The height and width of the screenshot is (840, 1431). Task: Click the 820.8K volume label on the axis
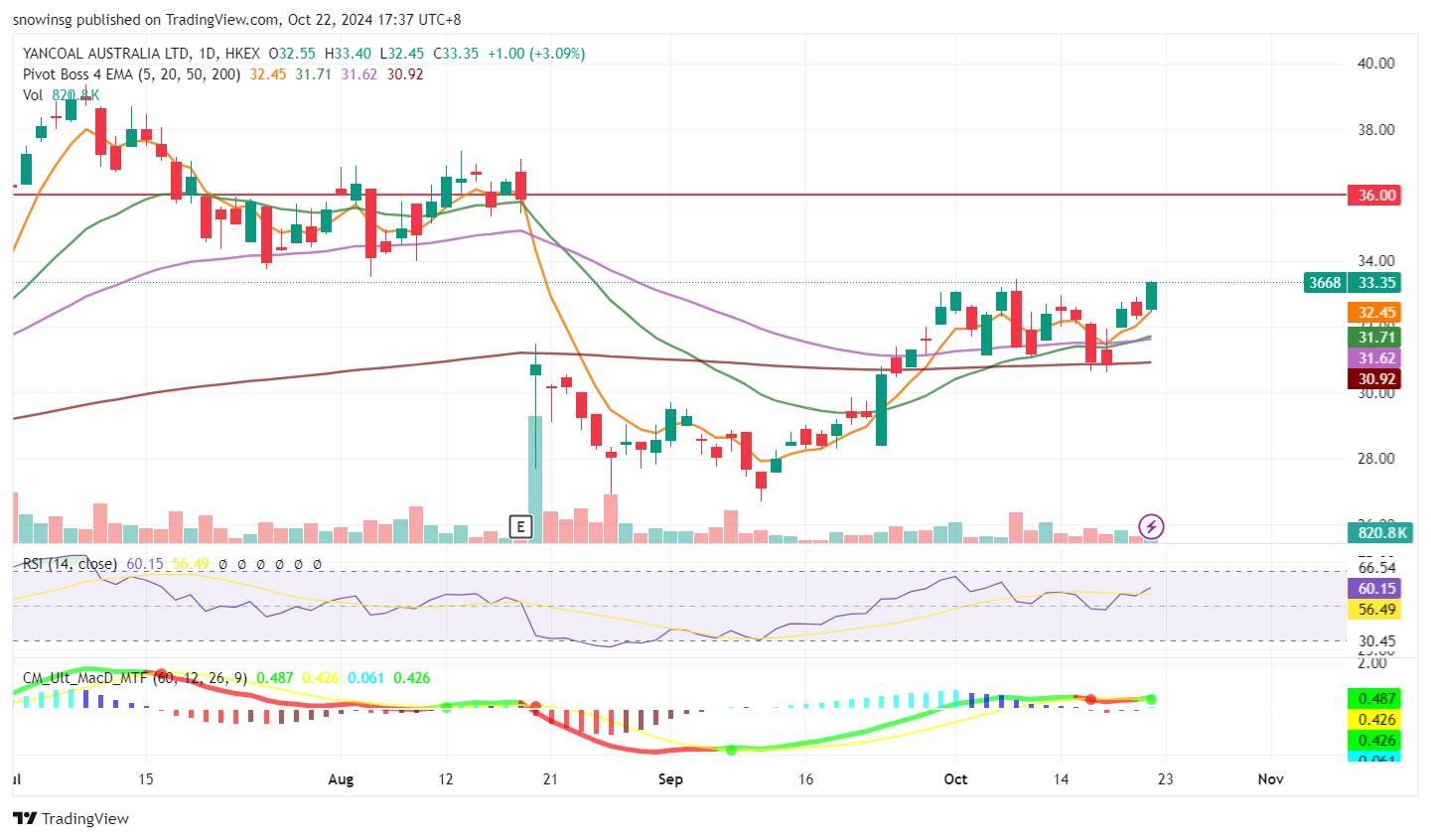pyautogui.click(x=1382, y=533)
